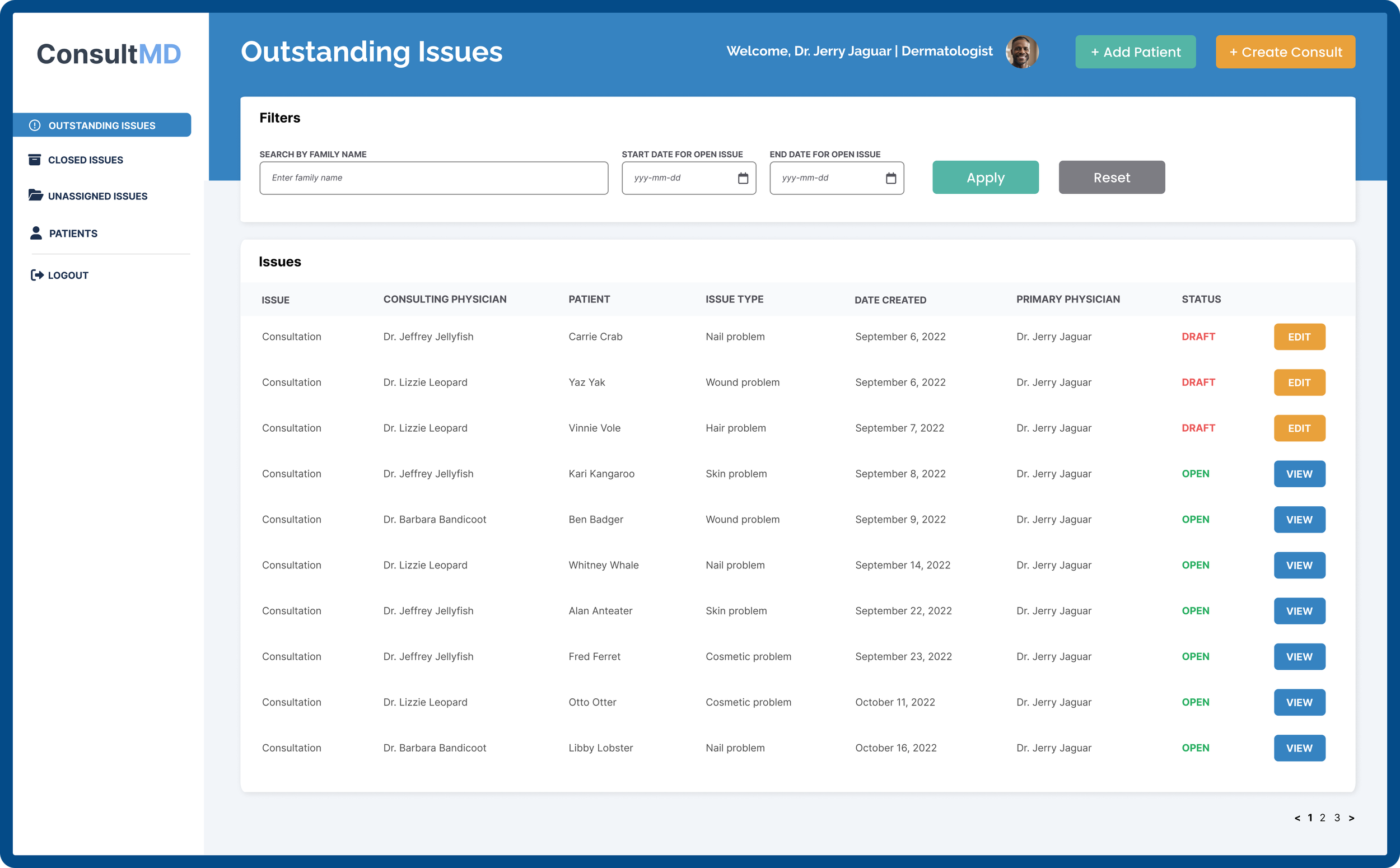Image resolution: width=1400 pixels, height=868 pixels.
Task: Open the Patients menu item
Action: tap(73, 234)
